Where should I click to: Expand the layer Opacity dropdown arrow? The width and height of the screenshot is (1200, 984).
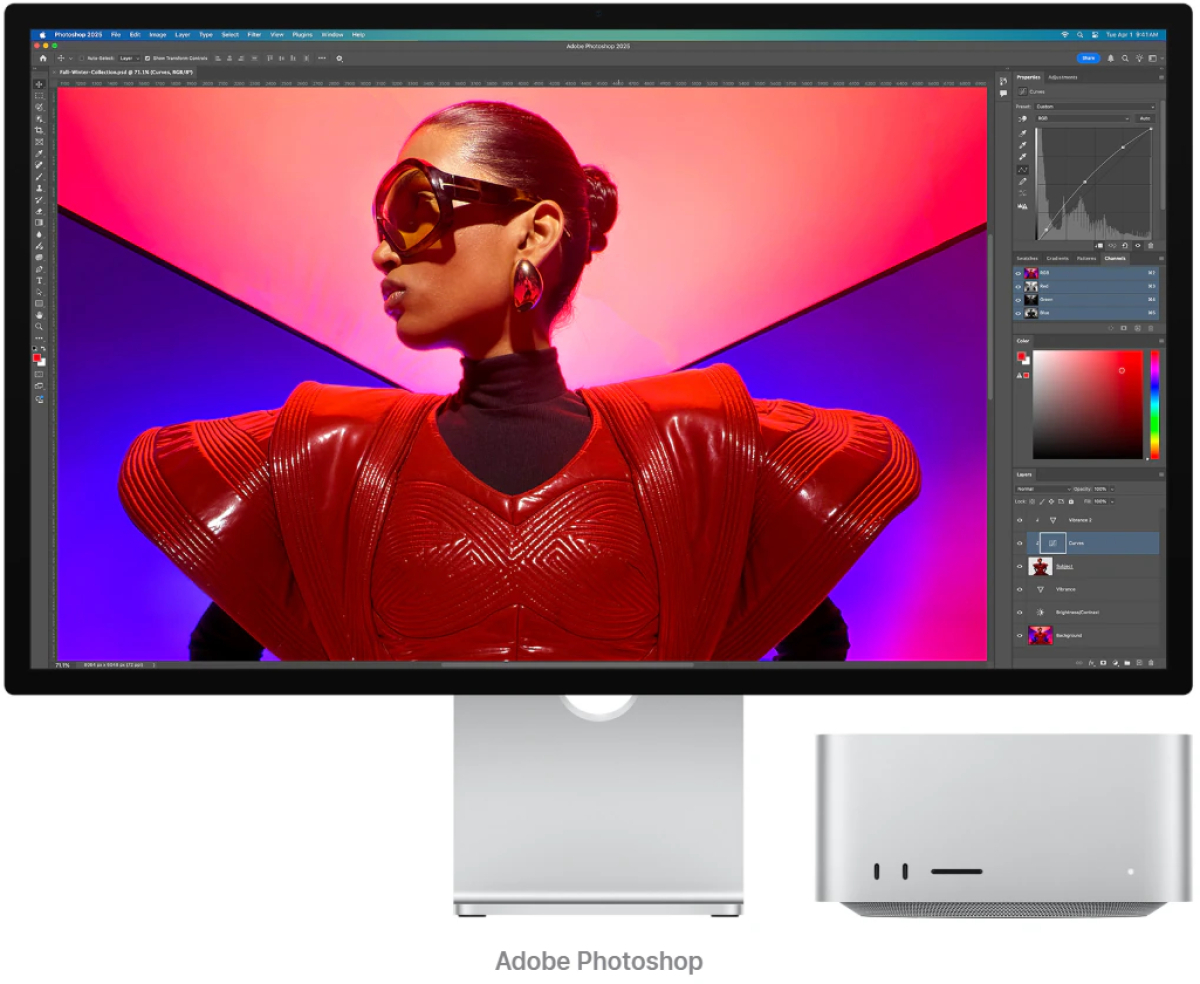pos(1111,488)
